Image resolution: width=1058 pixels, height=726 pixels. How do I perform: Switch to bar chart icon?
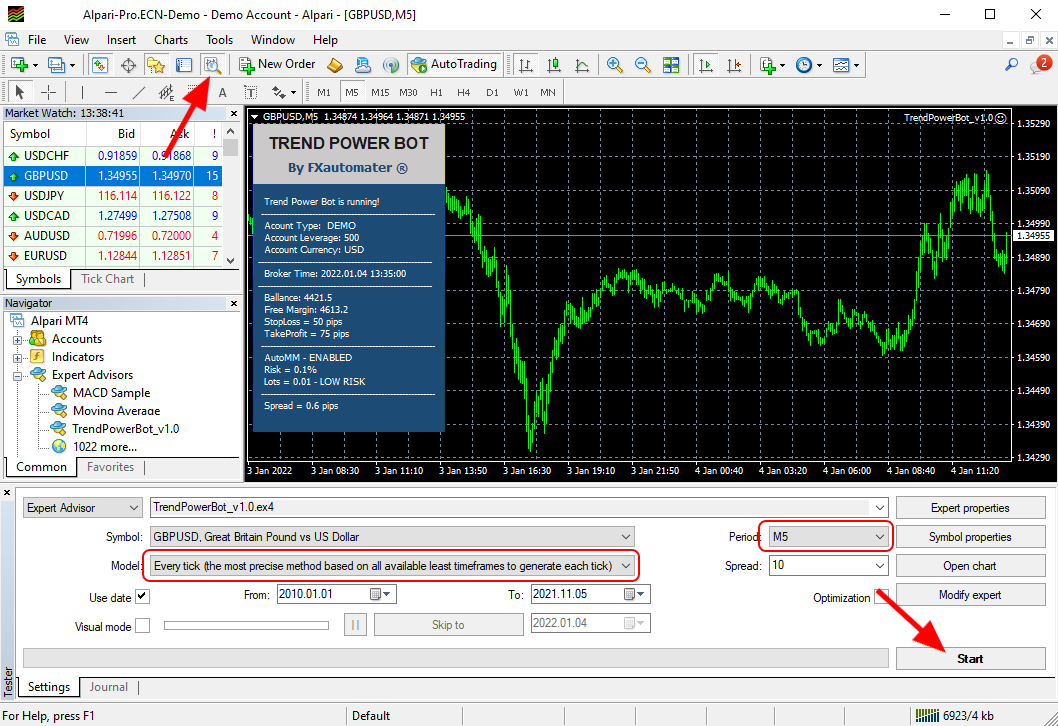click(x=526, y=65)
